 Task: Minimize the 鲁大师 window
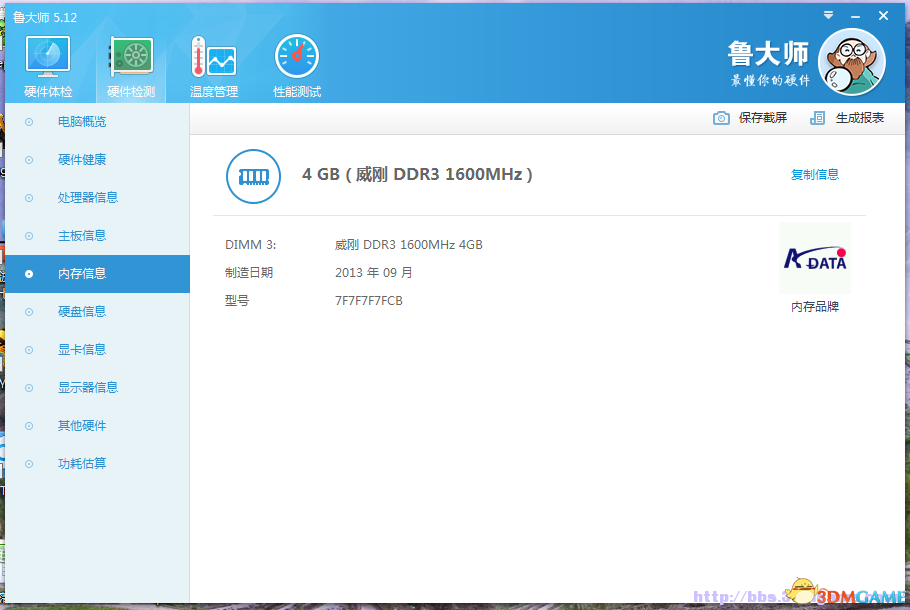point(855,17)
